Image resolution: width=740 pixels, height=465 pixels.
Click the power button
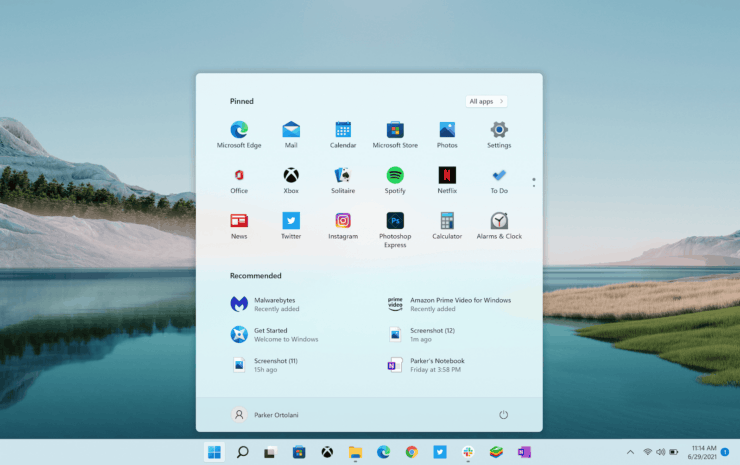pos(503,414)
